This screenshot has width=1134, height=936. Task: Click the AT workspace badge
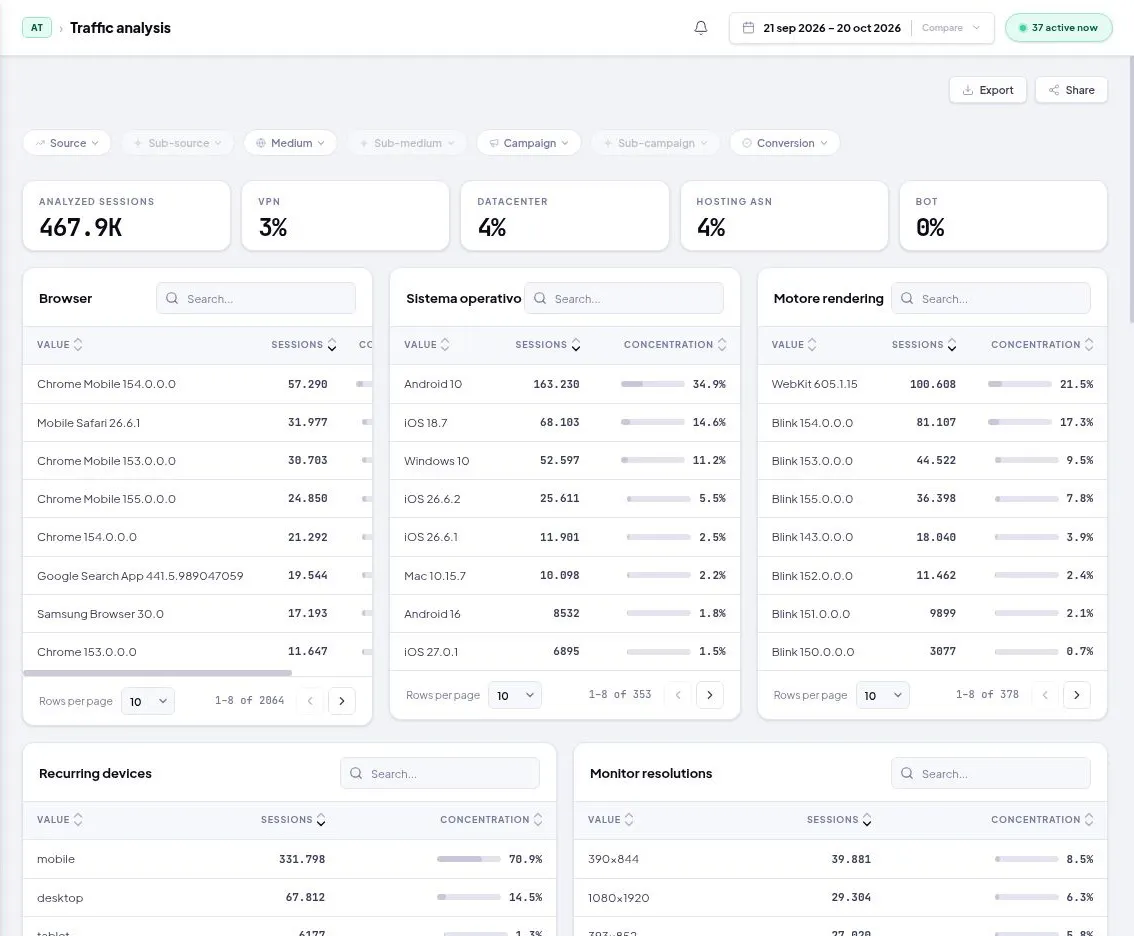tap(37, 27)
